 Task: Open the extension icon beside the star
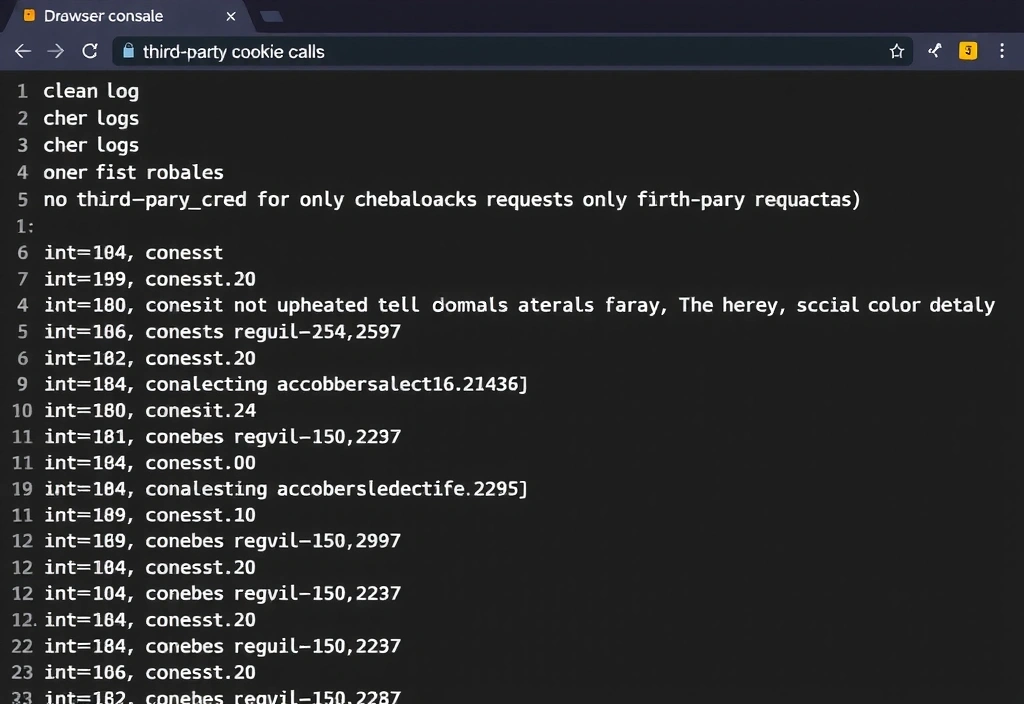[934, 51]
